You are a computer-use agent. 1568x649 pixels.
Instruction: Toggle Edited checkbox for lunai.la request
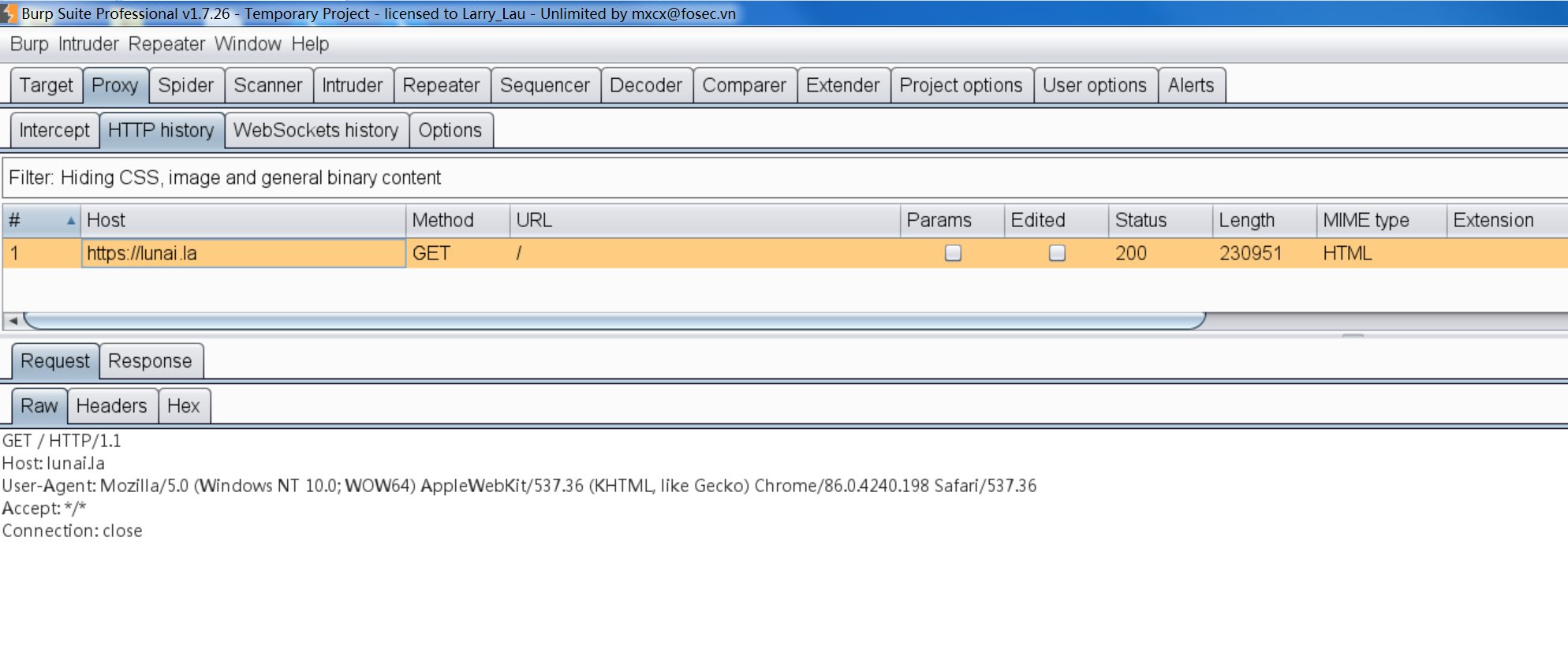[x=1057, y=253]
